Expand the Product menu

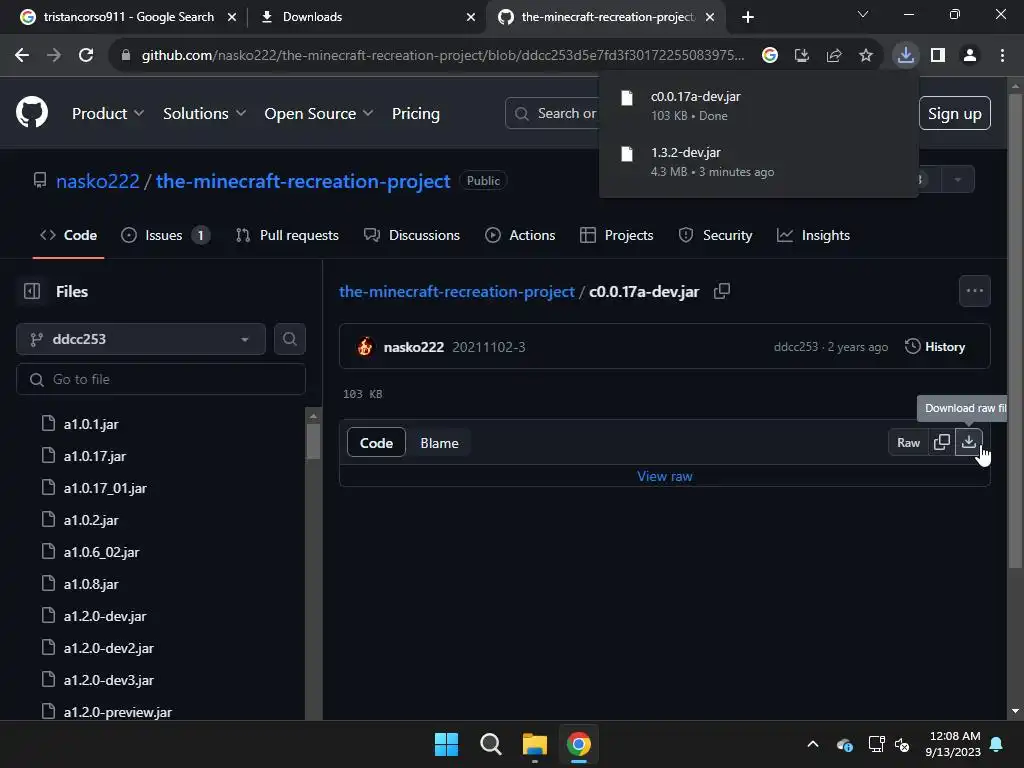click(108, 114)
